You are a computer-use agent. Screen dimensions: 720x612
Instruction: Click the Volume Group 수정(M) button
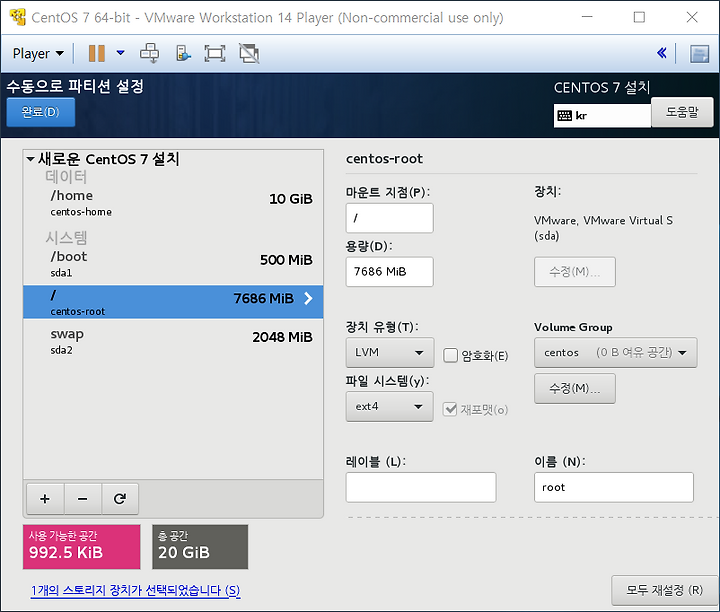pyautogui.click(x=574, y=388)
